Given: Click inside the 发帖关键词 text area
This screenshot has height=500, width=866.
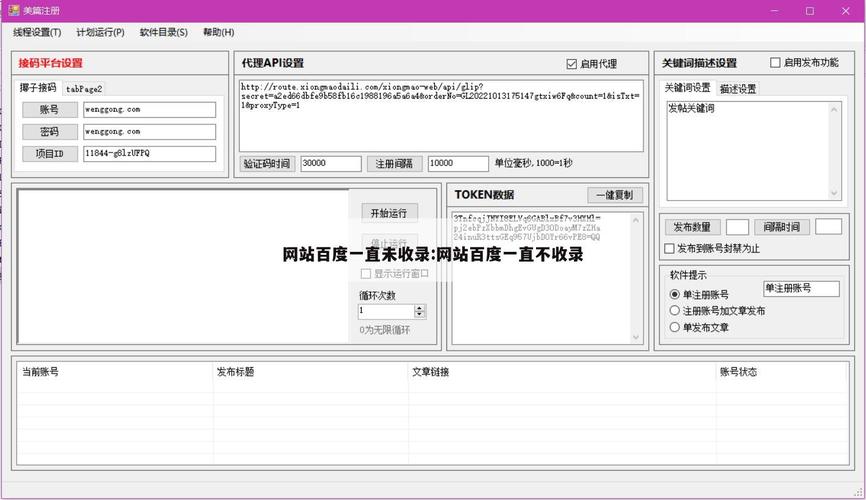Looking at the screenshot, I should coord(748,151).
